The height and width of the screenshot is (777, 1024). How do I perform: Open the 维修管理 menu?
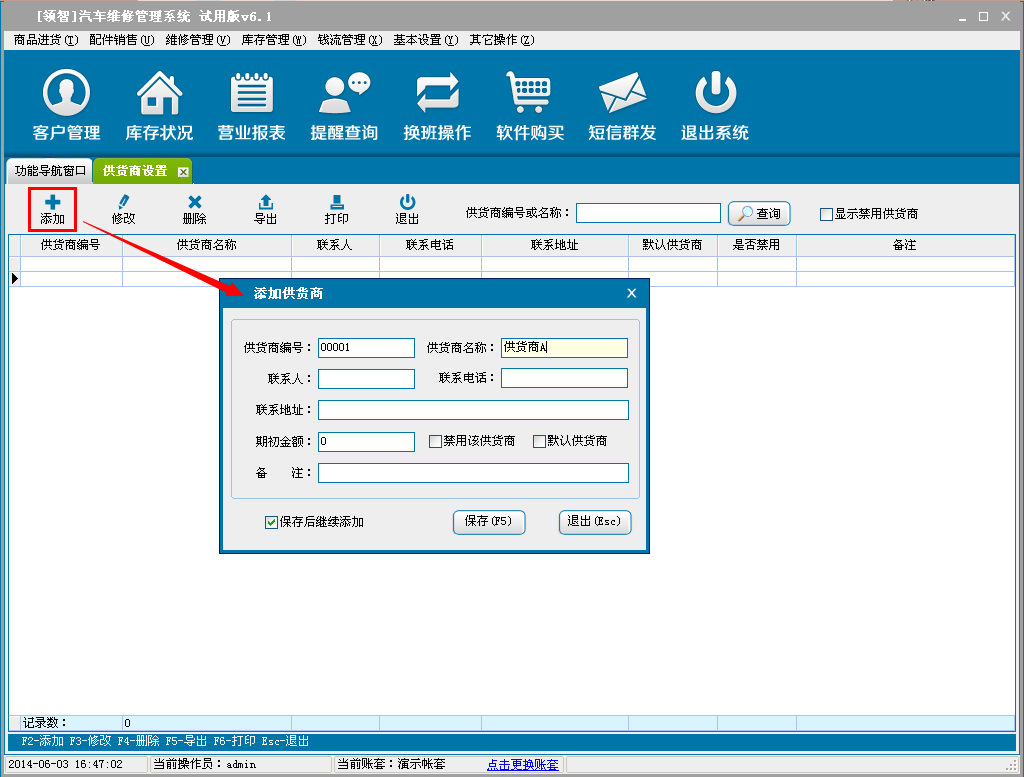coord(197,40)
